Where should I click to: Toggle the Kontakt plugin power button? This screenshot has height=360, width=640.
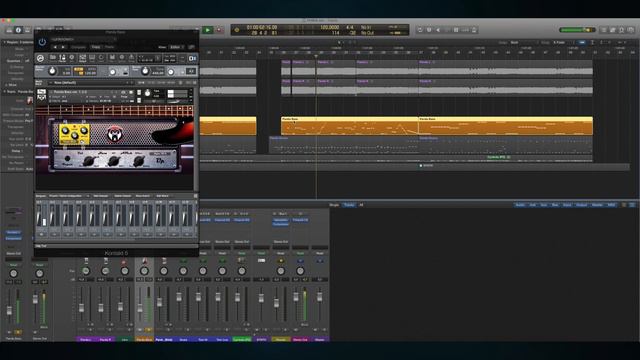(x=42, y=42)
